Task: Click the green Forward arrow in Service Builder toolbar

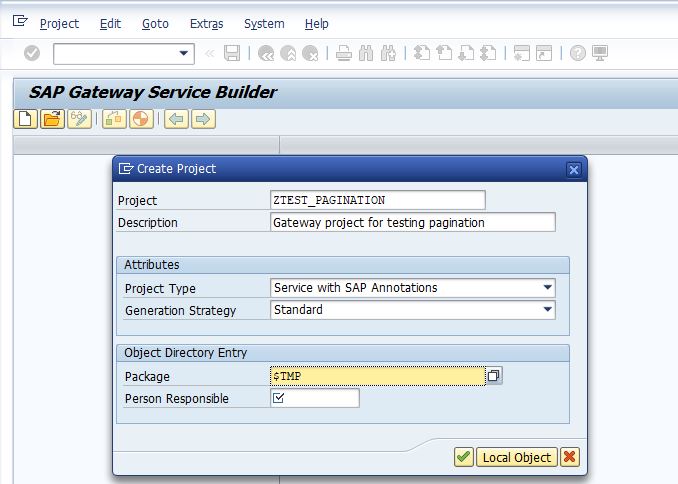Action: tap(203, 119)
